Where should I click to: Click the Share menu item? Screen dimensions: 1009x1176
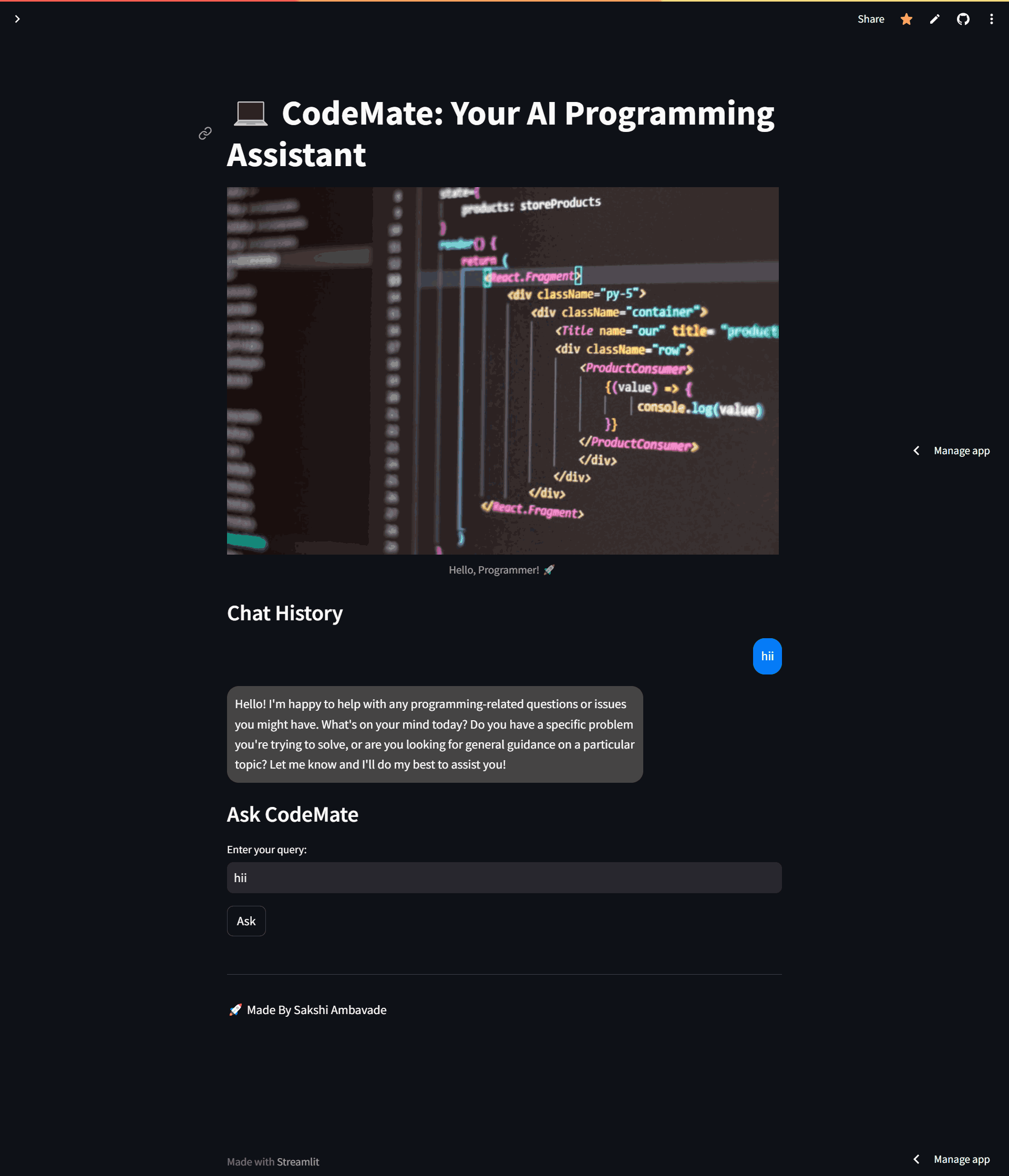pyautogui.click(x=871, y=19)
